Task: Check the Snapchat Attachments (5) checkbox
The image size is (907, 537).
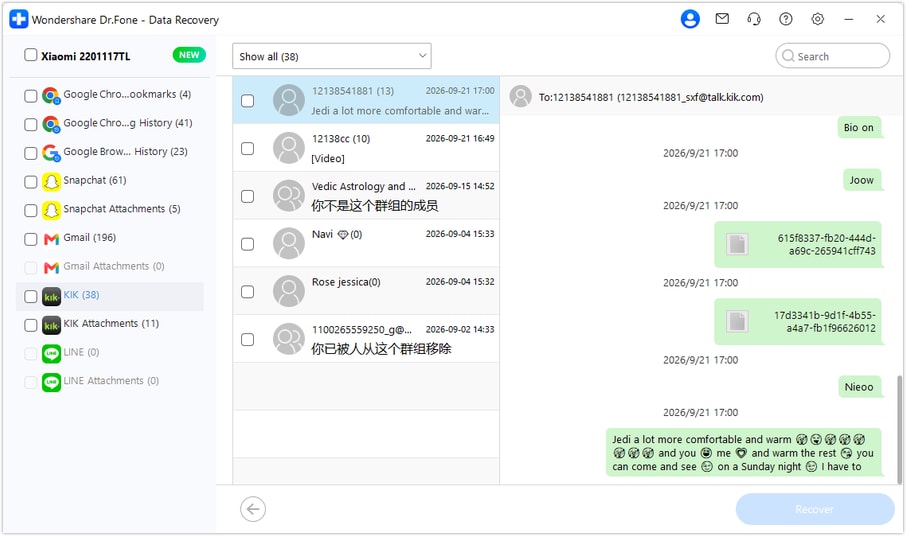Action: coord(31,210)
